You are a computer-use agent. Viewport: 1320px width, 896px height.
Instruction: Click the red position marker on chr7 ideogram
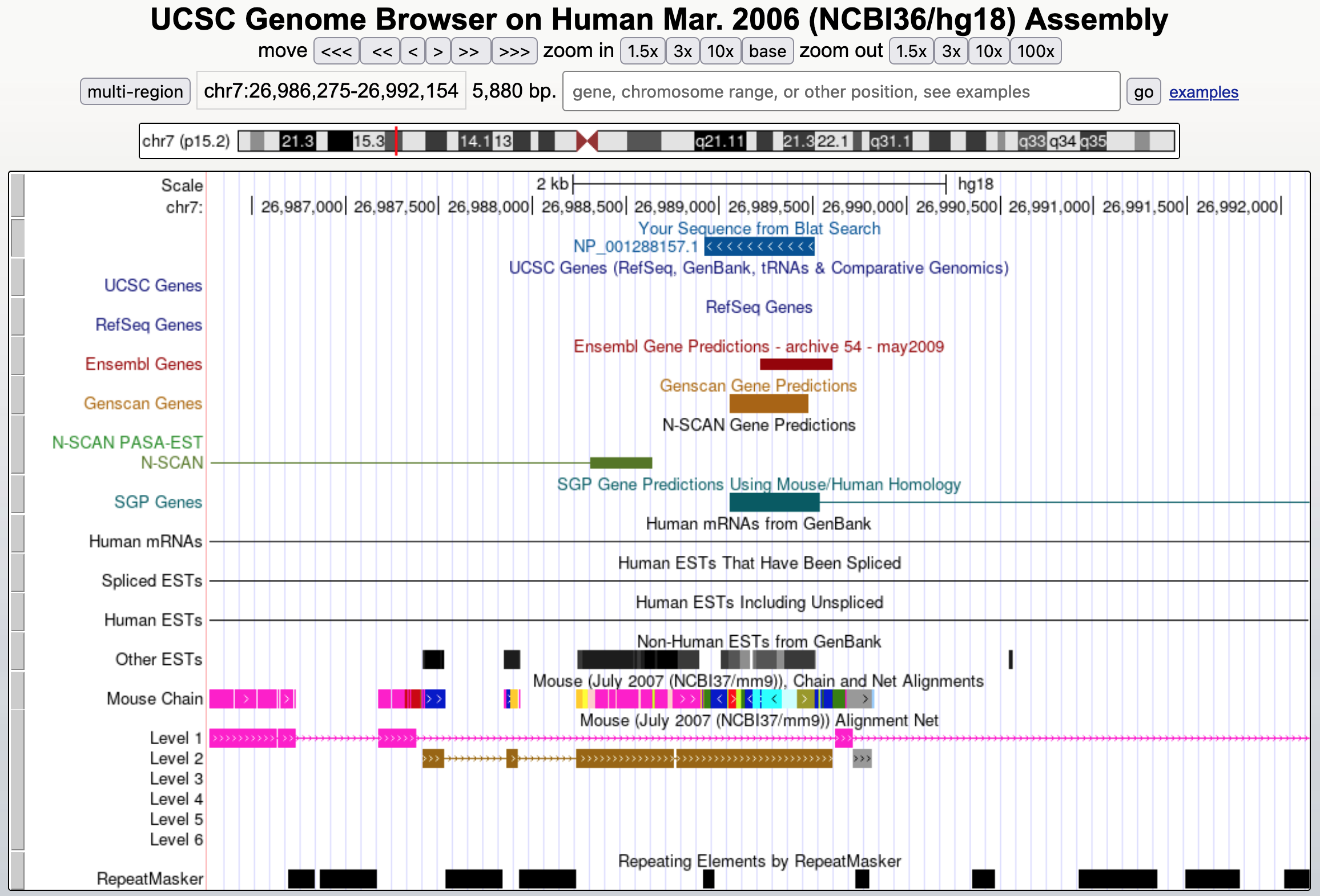coord(396,141)
